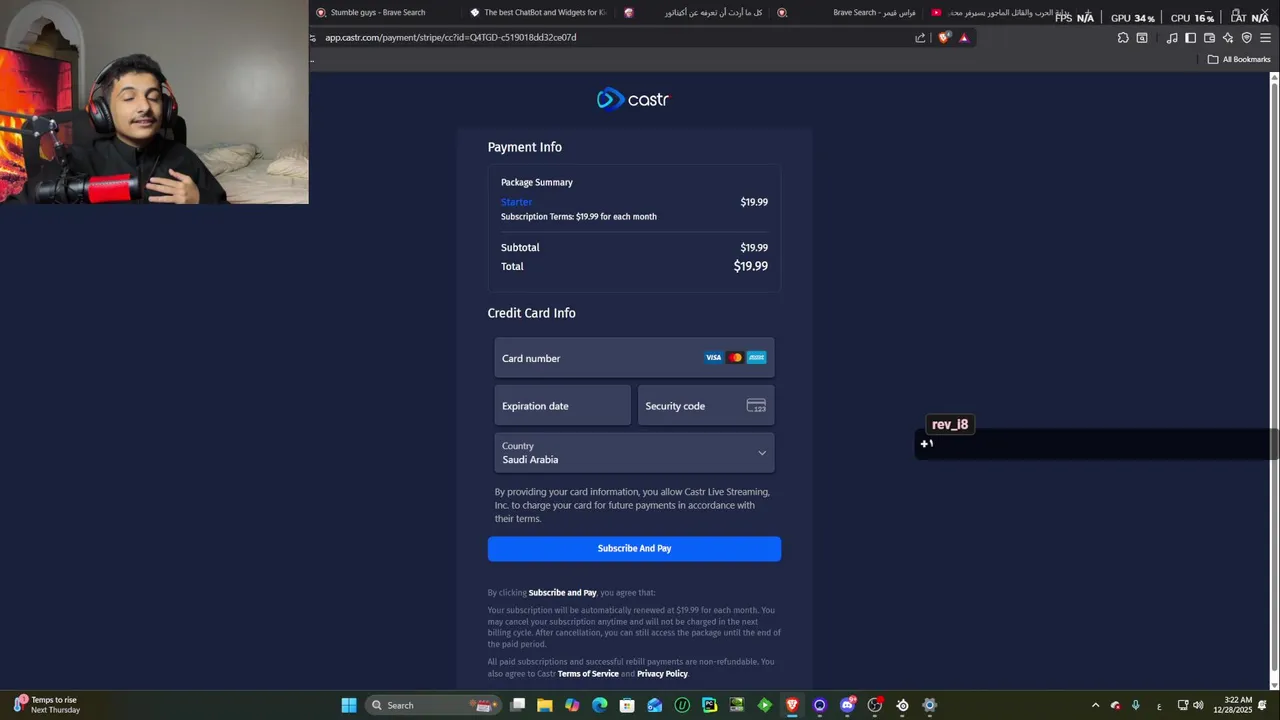The image size is (1280, 720).
Task: Click the address bar URL app.castr.com
Action: coord(450,38)
